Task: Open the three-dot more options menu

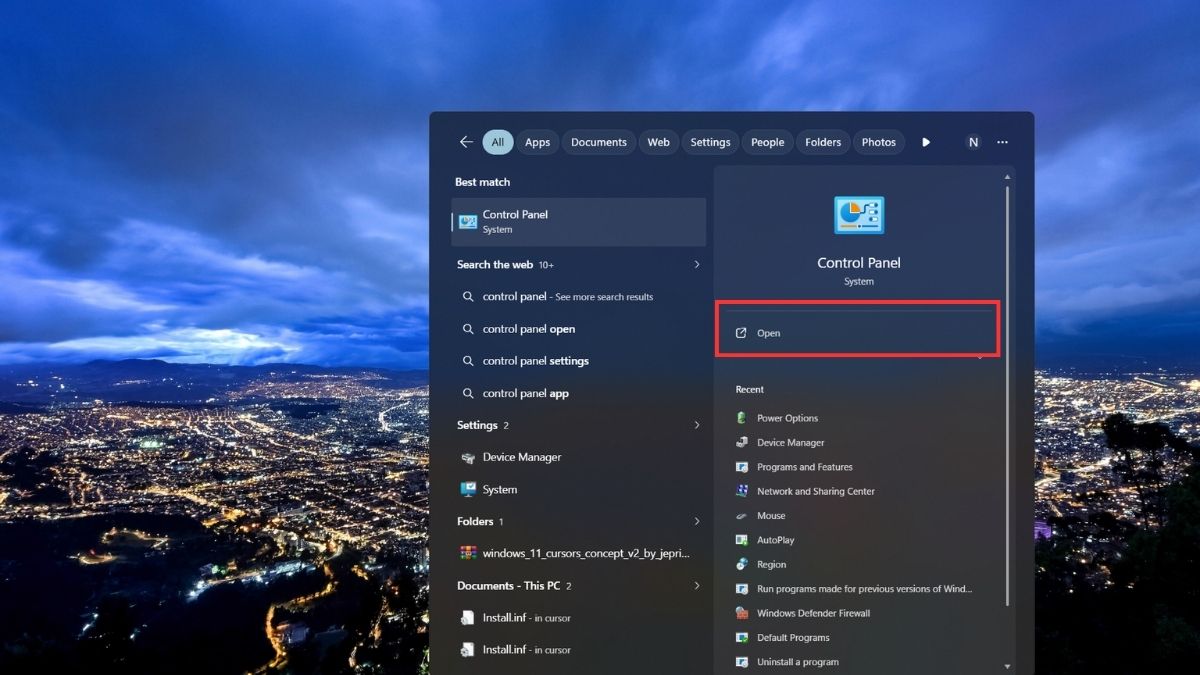Action: coord(1002,142)
